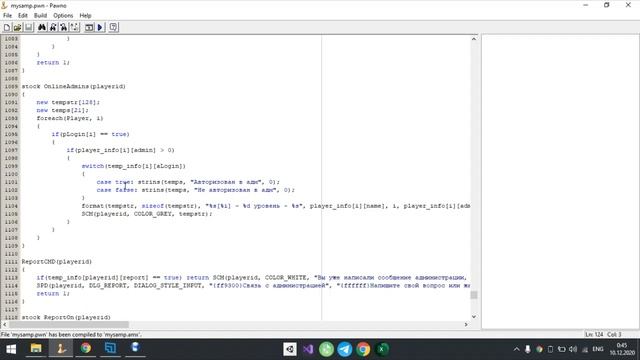Save the script with floppy disk icon
This screenshot has width=640, height=360.
[29, 27]
